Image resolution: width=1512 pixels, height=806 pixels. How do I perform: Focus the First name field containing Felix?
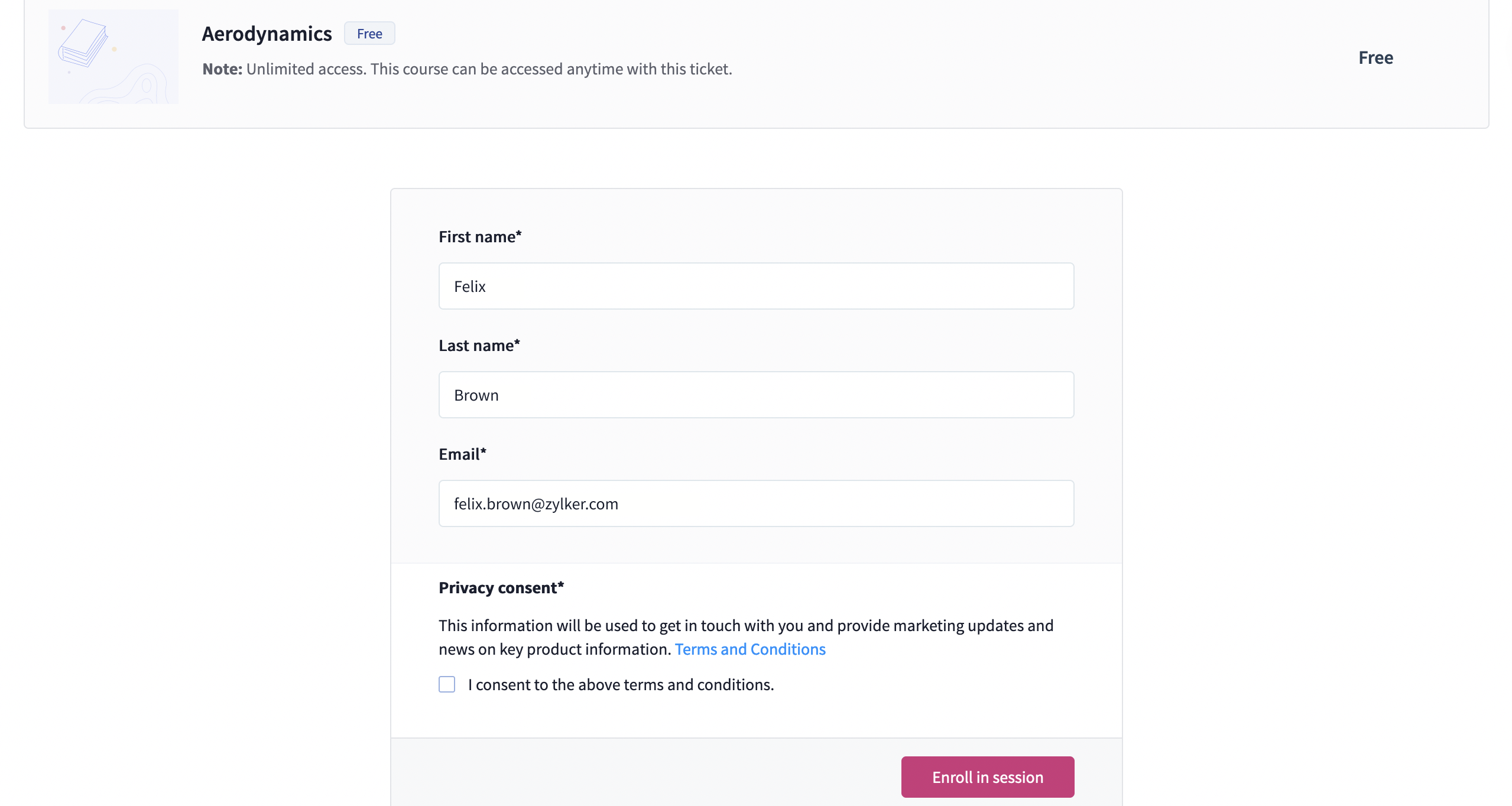click(x=756, y=286)
